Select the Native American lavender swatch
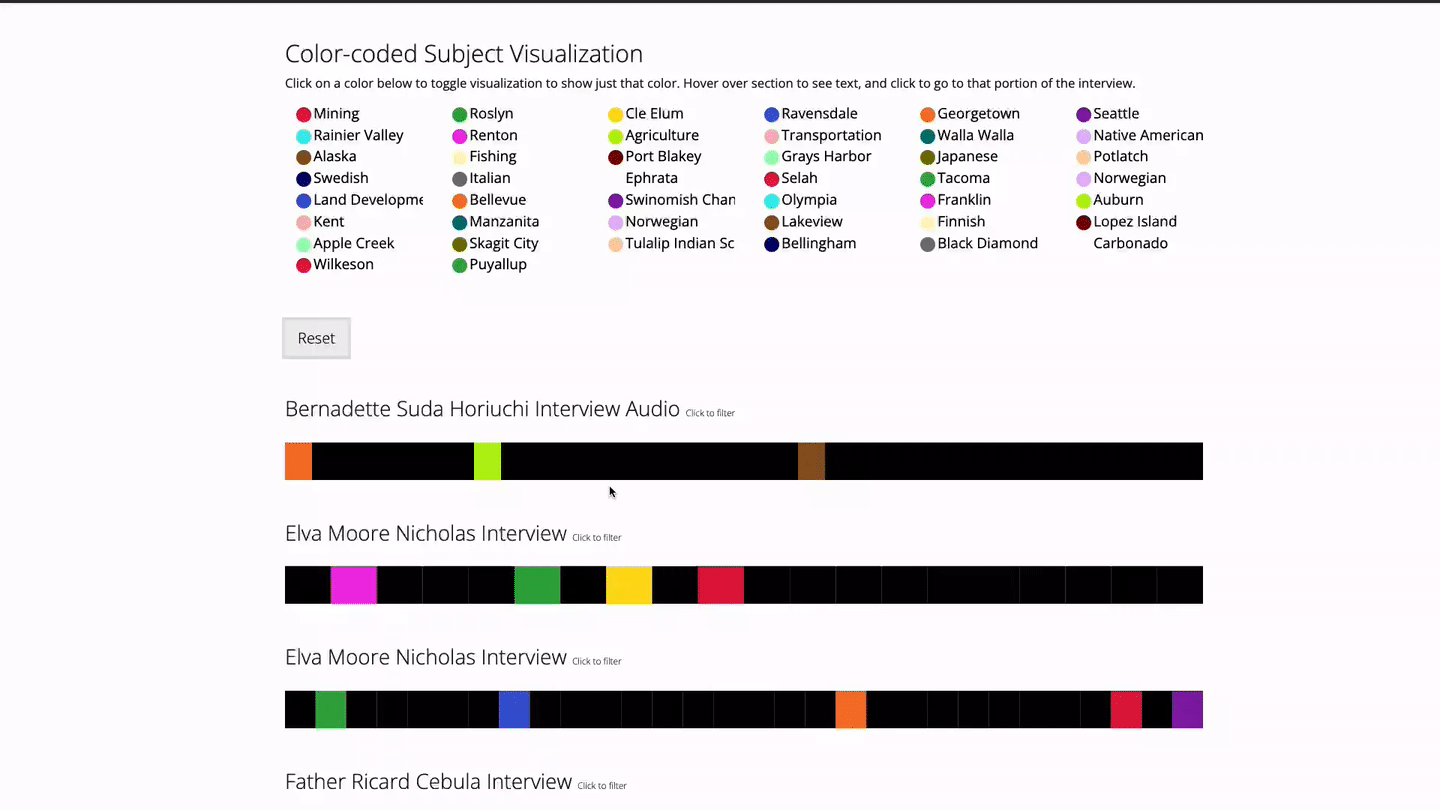Viewport: 1440px width, 810px height. tap(1084, 136)
